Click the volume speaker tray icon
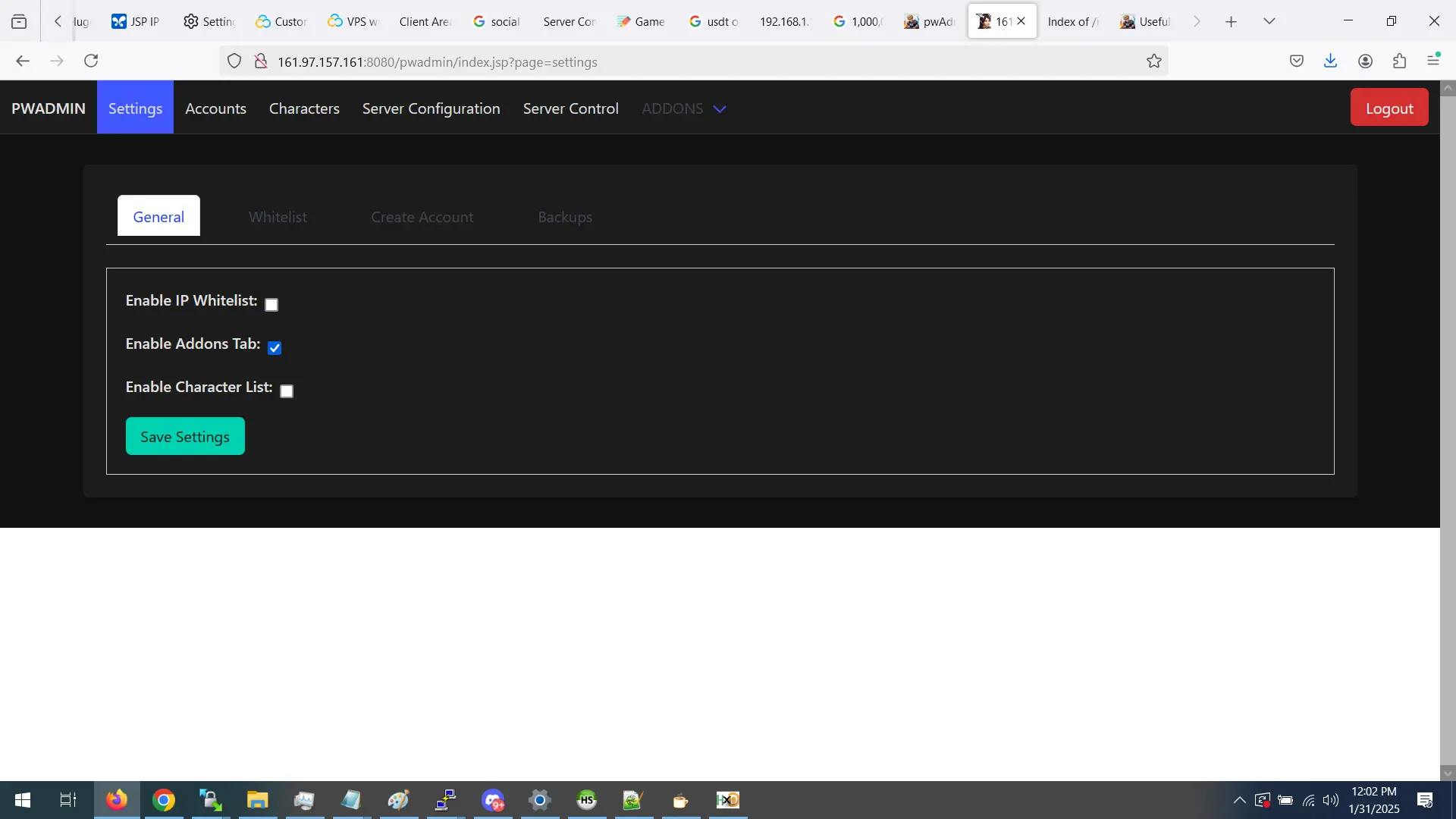1456x819 pixels. click(1331, 800)
